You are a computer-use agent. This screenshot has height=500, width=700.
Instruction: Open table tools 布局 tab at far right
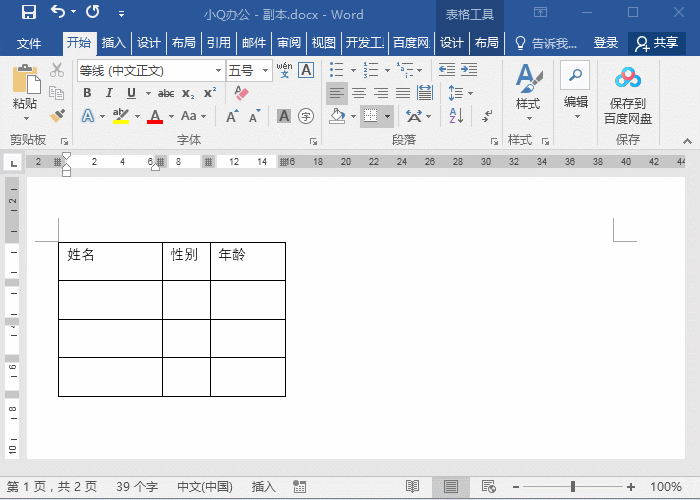(487, 43)
